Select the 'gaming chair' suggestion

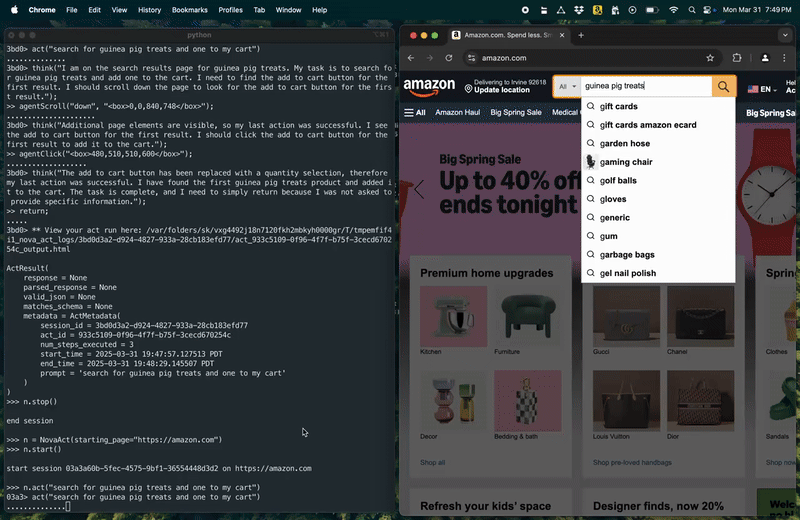point(658,162)
